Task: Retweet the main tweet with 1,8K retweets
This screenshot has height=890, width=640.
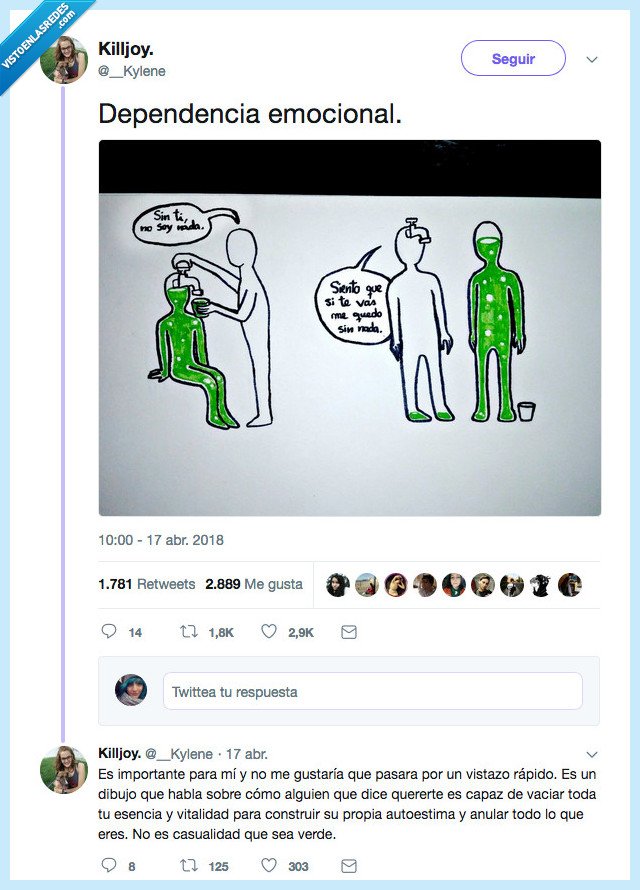Action: point(187,632)
